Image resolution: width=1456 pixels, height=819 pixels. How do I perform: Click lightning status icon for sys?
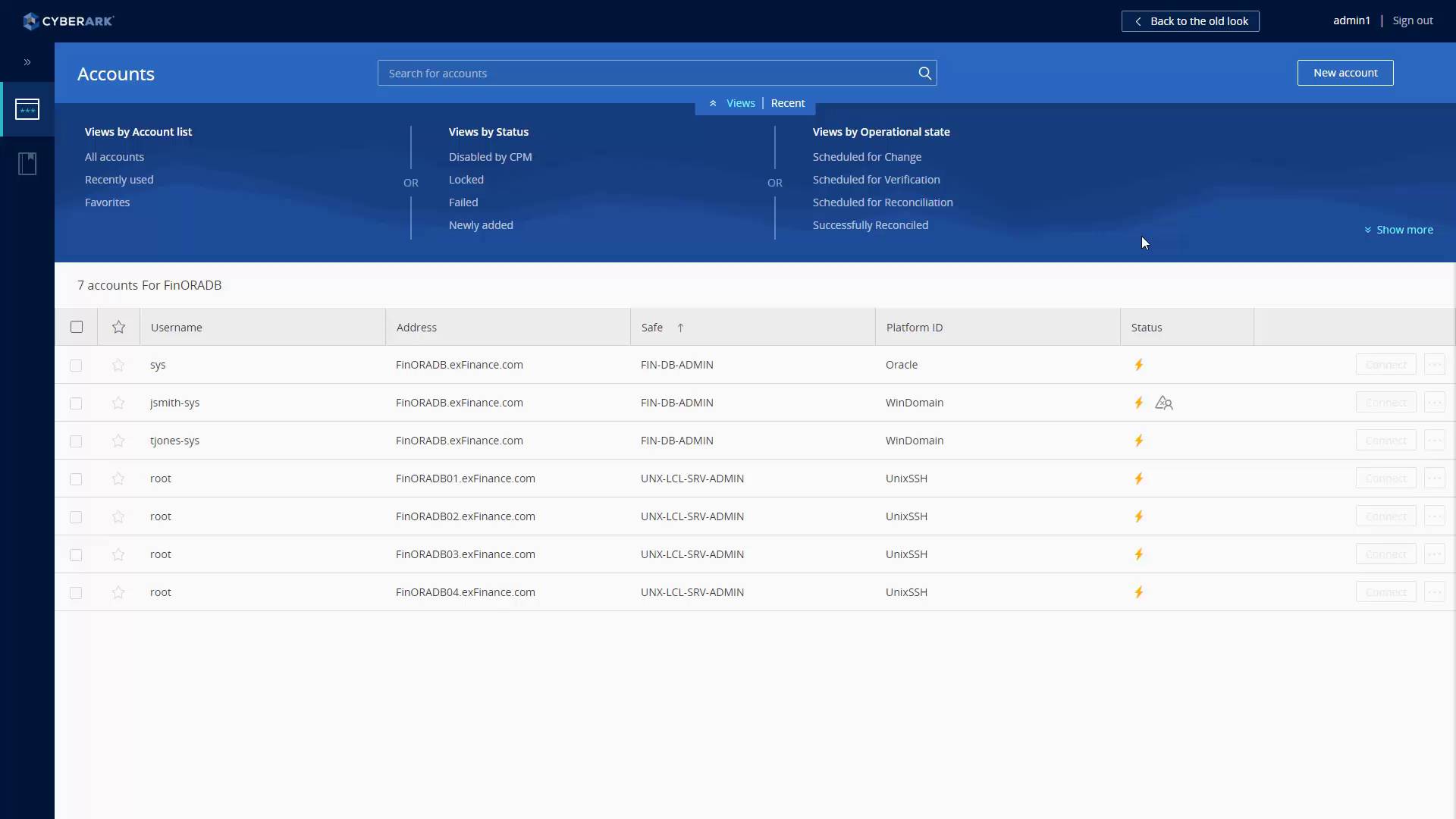pyautogui.click(x=1138, y=365)
